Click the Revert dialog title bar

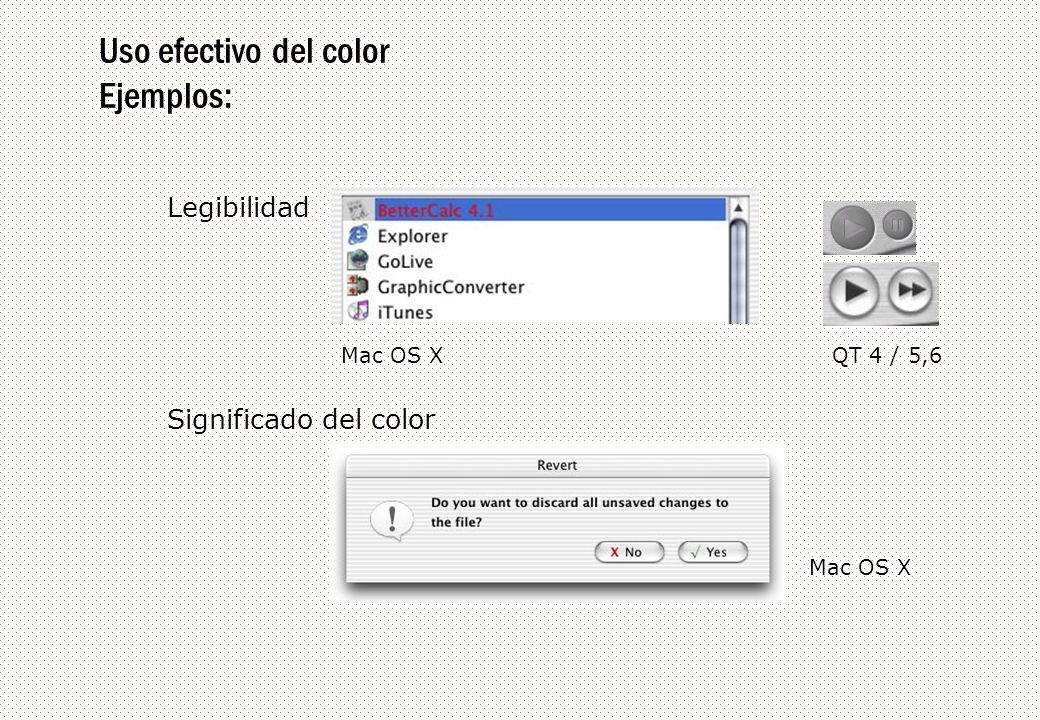[x=558, y=465]
